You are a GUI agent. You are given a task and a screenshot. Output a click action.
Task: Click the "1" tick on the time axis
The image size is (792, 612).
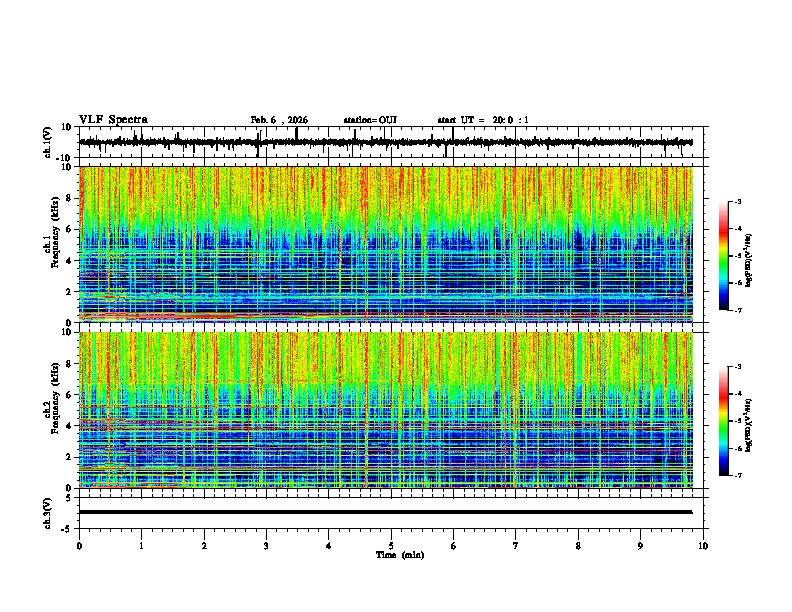(x=142, y=546)
